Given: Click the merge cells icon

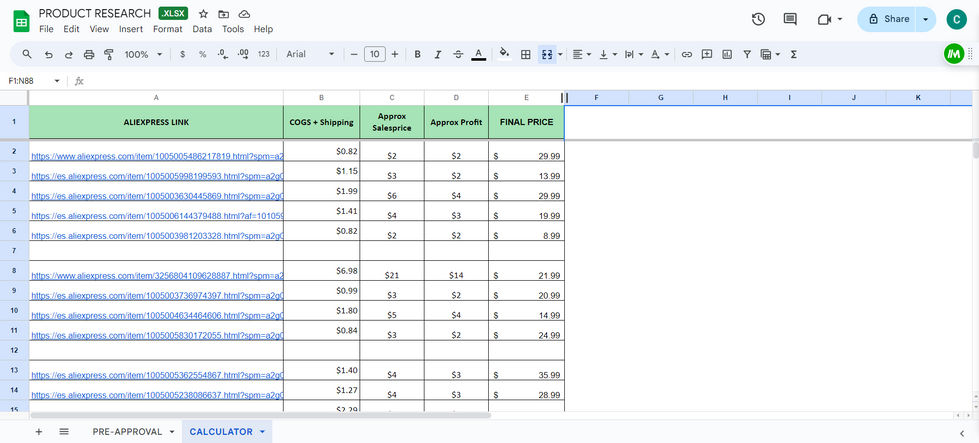Looking at the screenshot, I should point(547,54).
